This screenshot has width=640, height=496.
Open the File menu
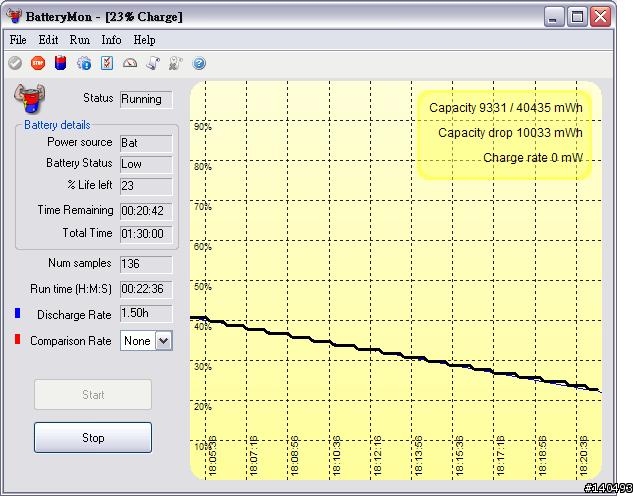(18, 40)
